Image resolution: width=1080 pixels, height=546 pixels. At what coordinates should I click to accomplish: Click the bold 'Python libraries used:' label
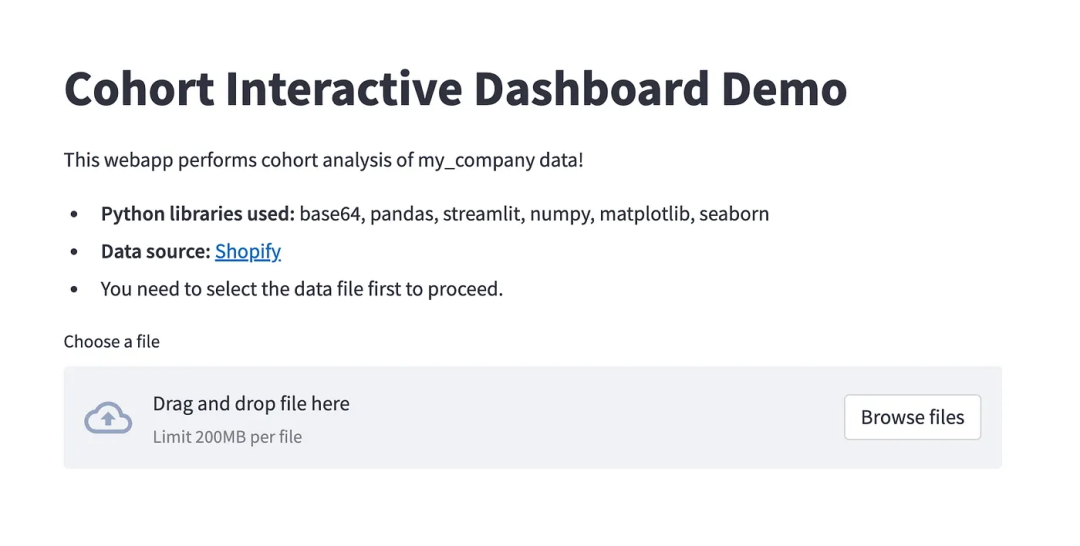pos(197,214)
